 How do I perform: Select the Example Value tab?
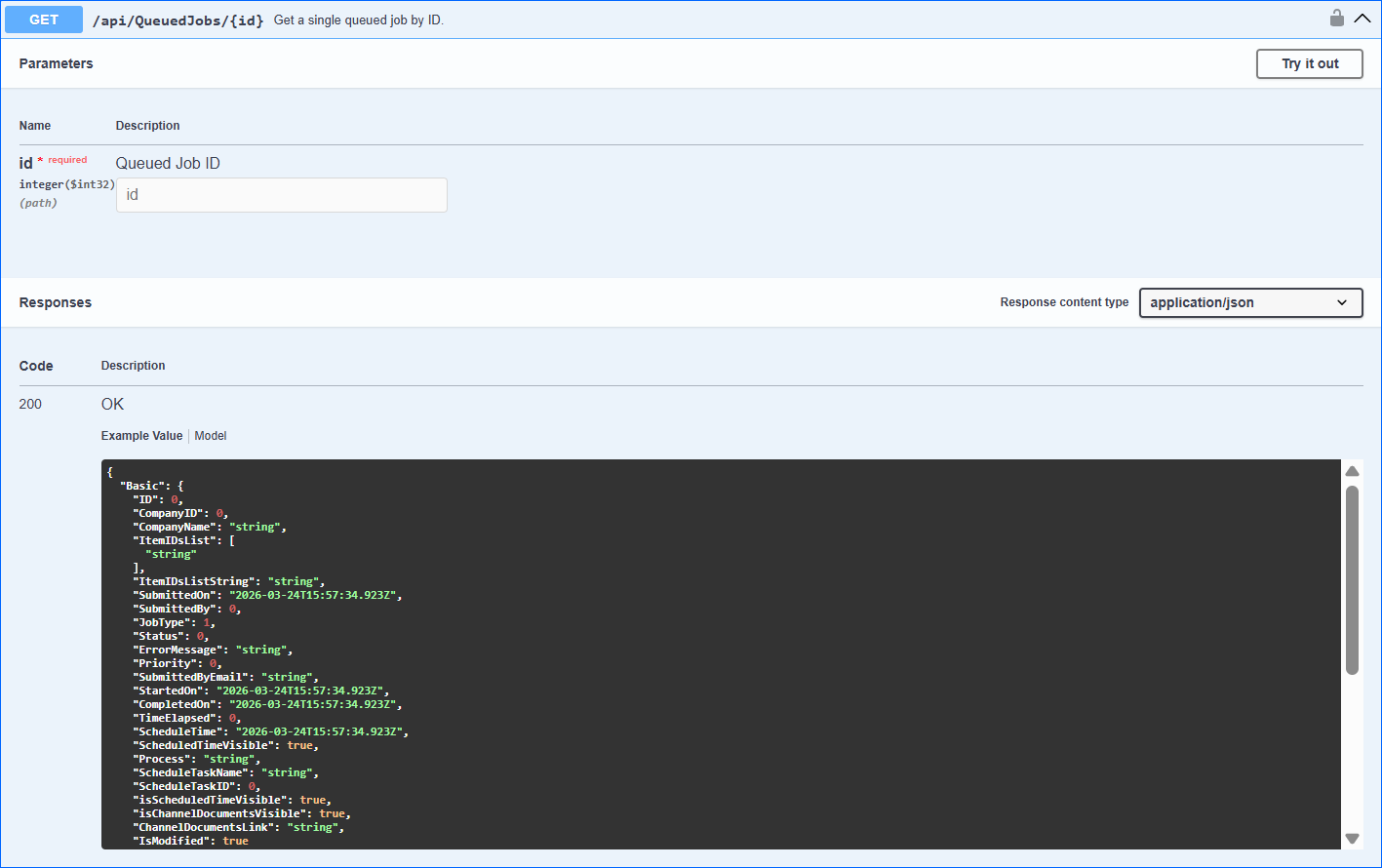141,436
